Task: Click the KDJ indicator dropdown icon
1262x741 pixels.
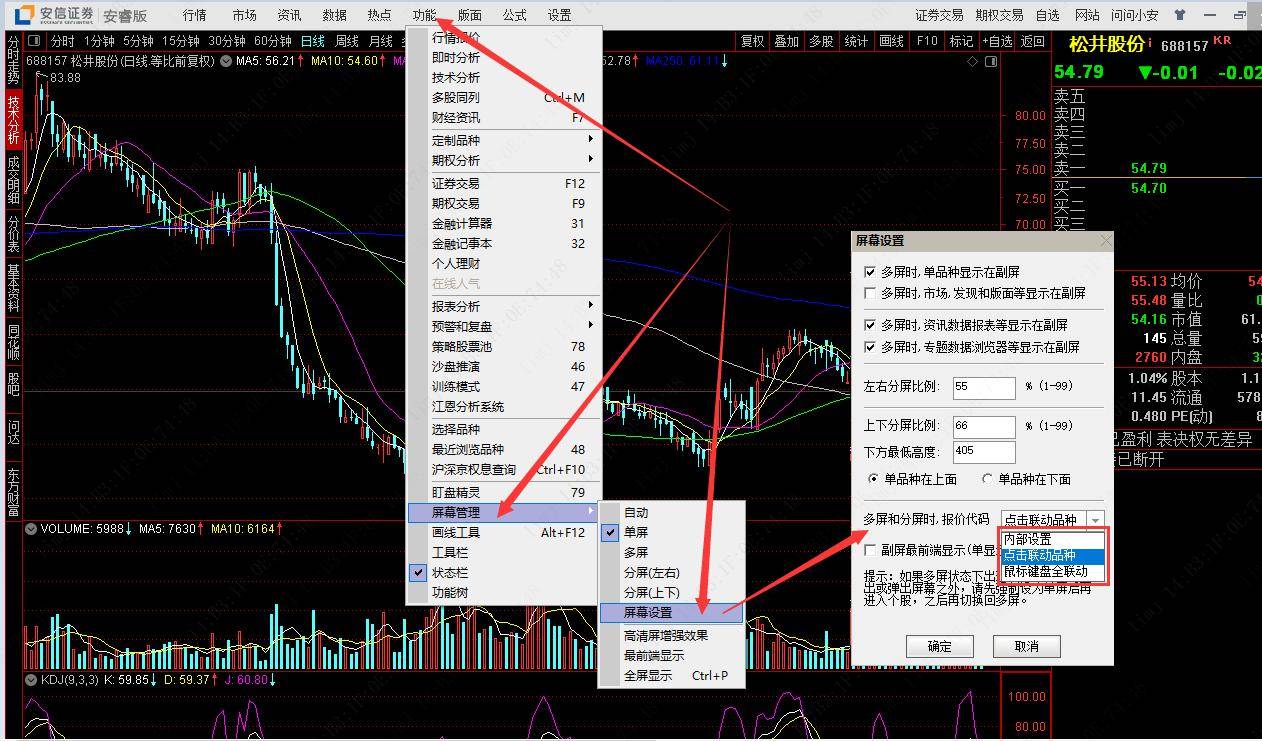Action: click(33, 680)
